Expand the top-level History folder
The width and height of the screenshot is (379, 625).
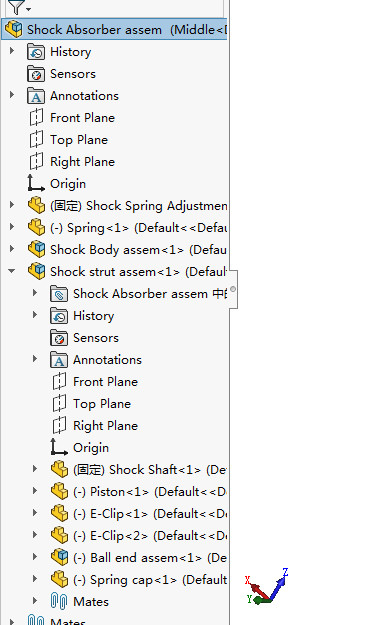[x=12, y=51]
